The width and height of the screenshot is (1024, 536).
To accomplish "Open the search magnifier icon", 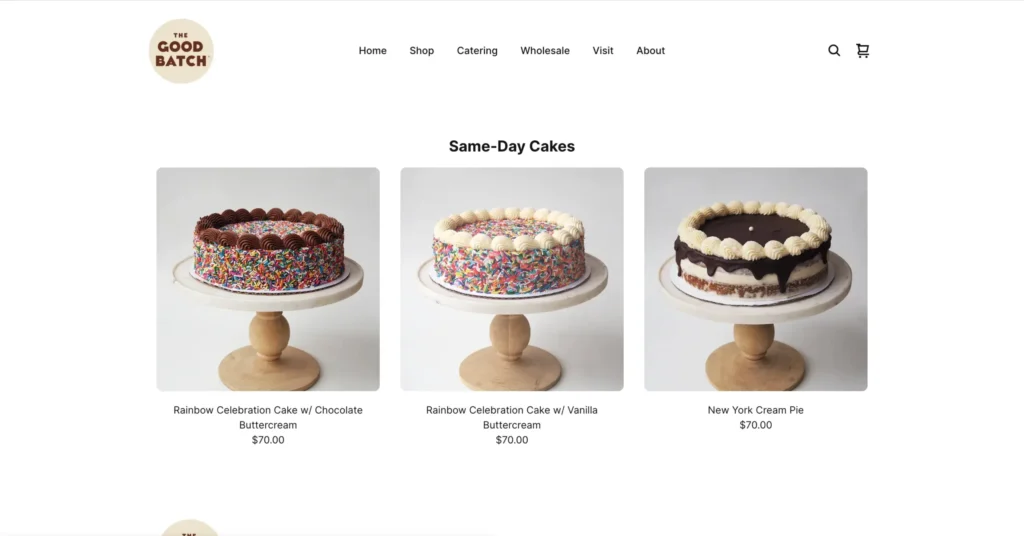I will coord(834,50).
